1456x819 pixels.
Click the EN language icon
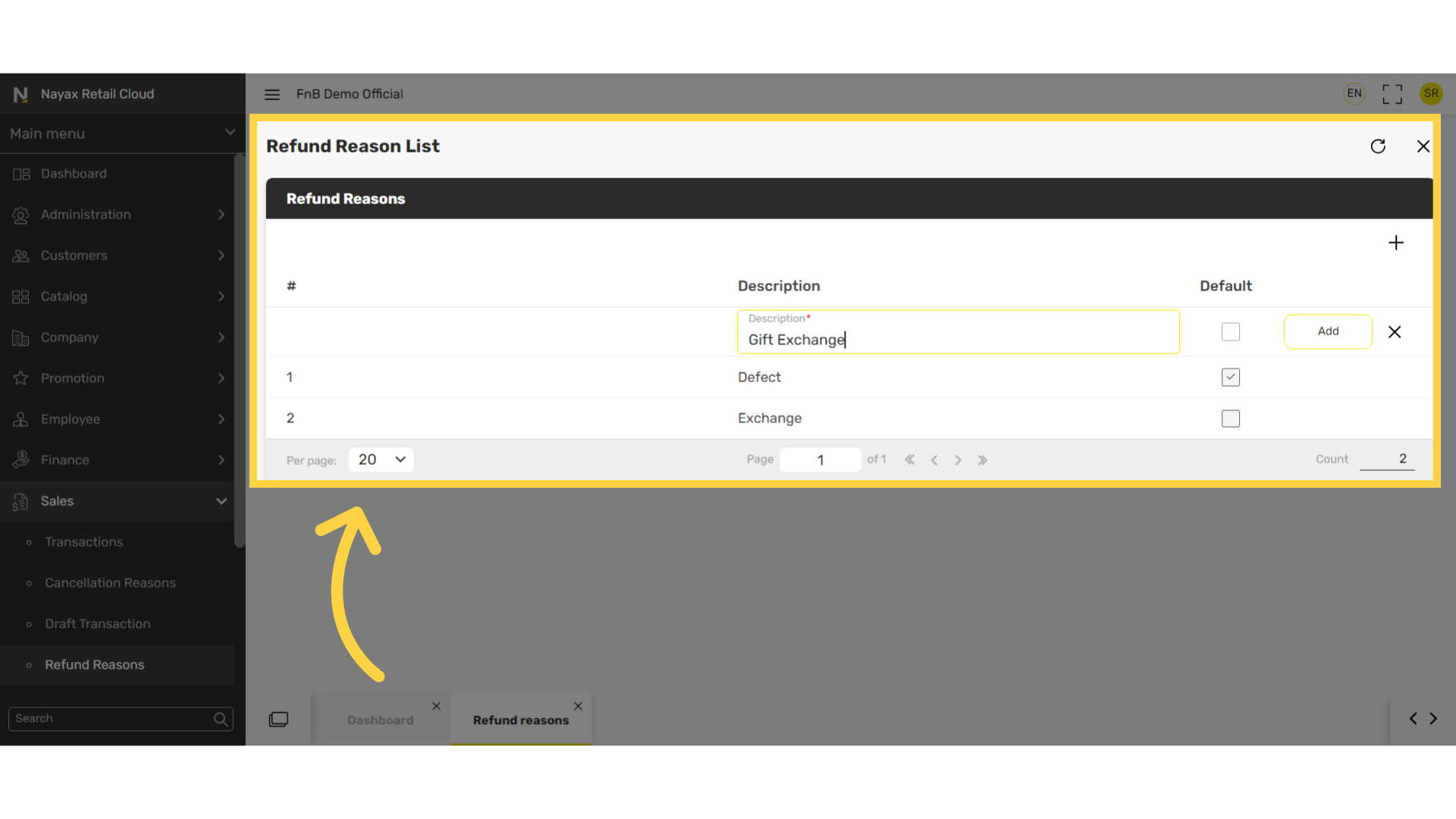point(1354,93)
